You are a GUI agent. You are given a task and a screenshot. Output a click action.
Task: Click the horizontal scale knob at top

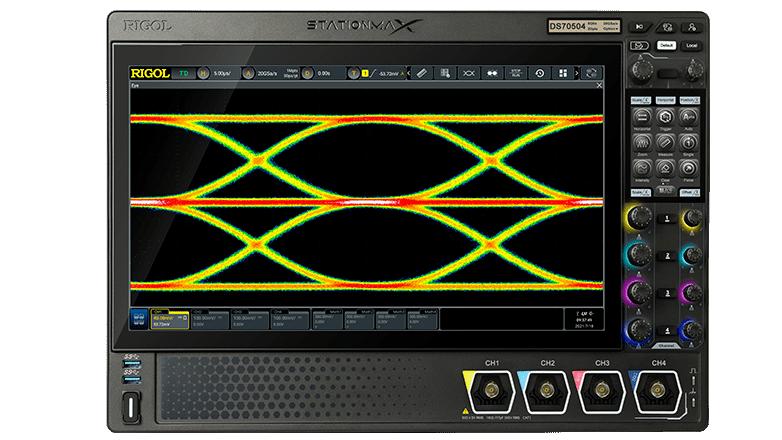tap(642, 70)
